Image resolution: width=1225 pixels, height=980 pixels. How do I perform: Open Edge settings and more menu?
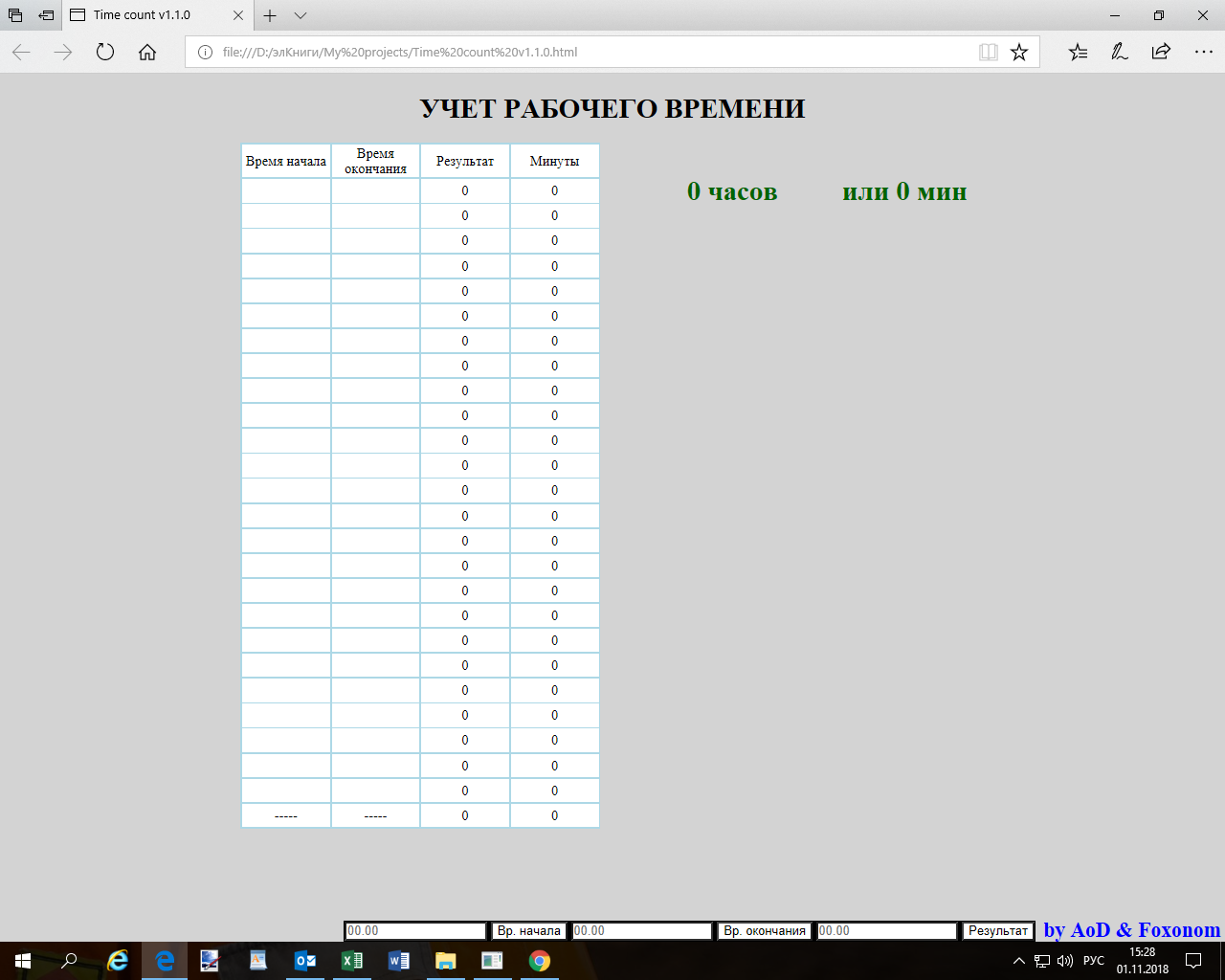click(x=1203, y=53)
